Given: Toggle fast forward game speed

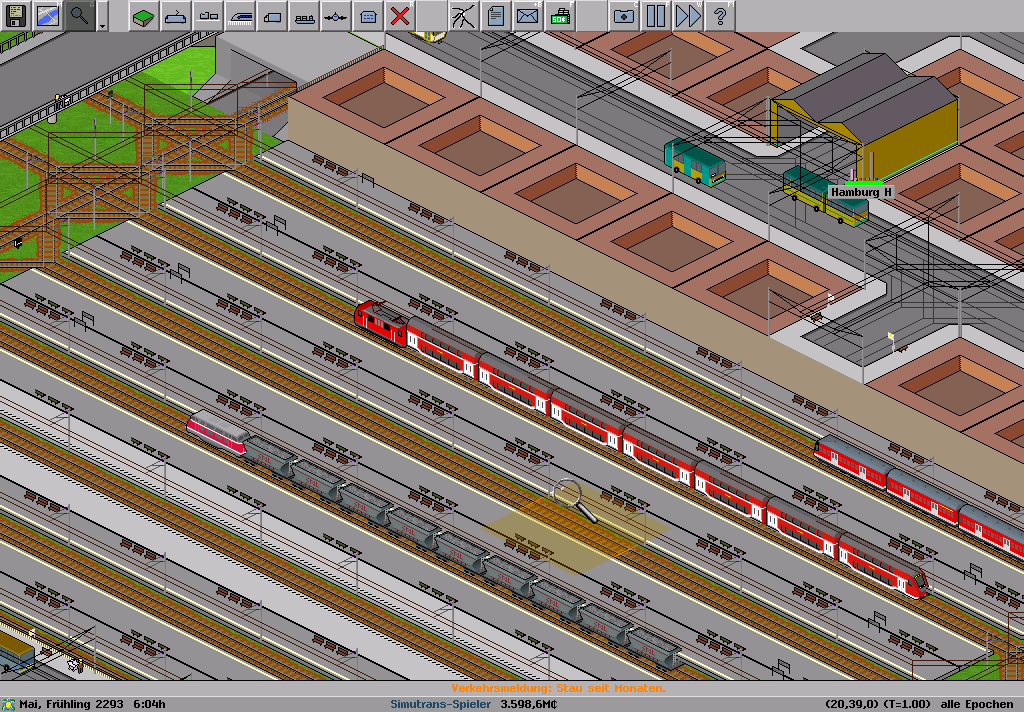Looking at the screenshot, I should [687, 16].
